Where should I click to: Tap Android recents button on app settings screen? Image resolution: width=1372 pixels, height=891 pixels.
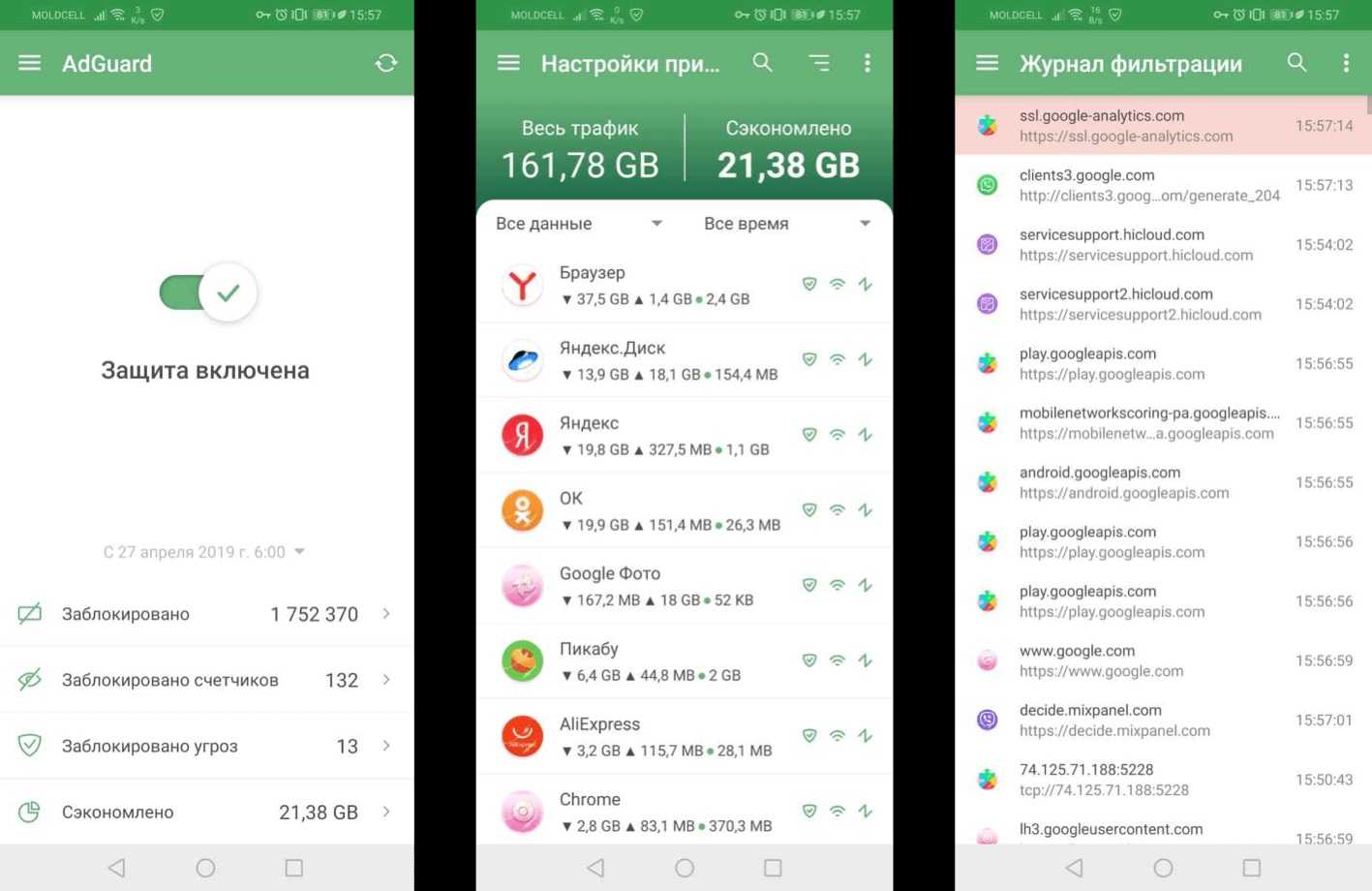click(x=773, y=868)
